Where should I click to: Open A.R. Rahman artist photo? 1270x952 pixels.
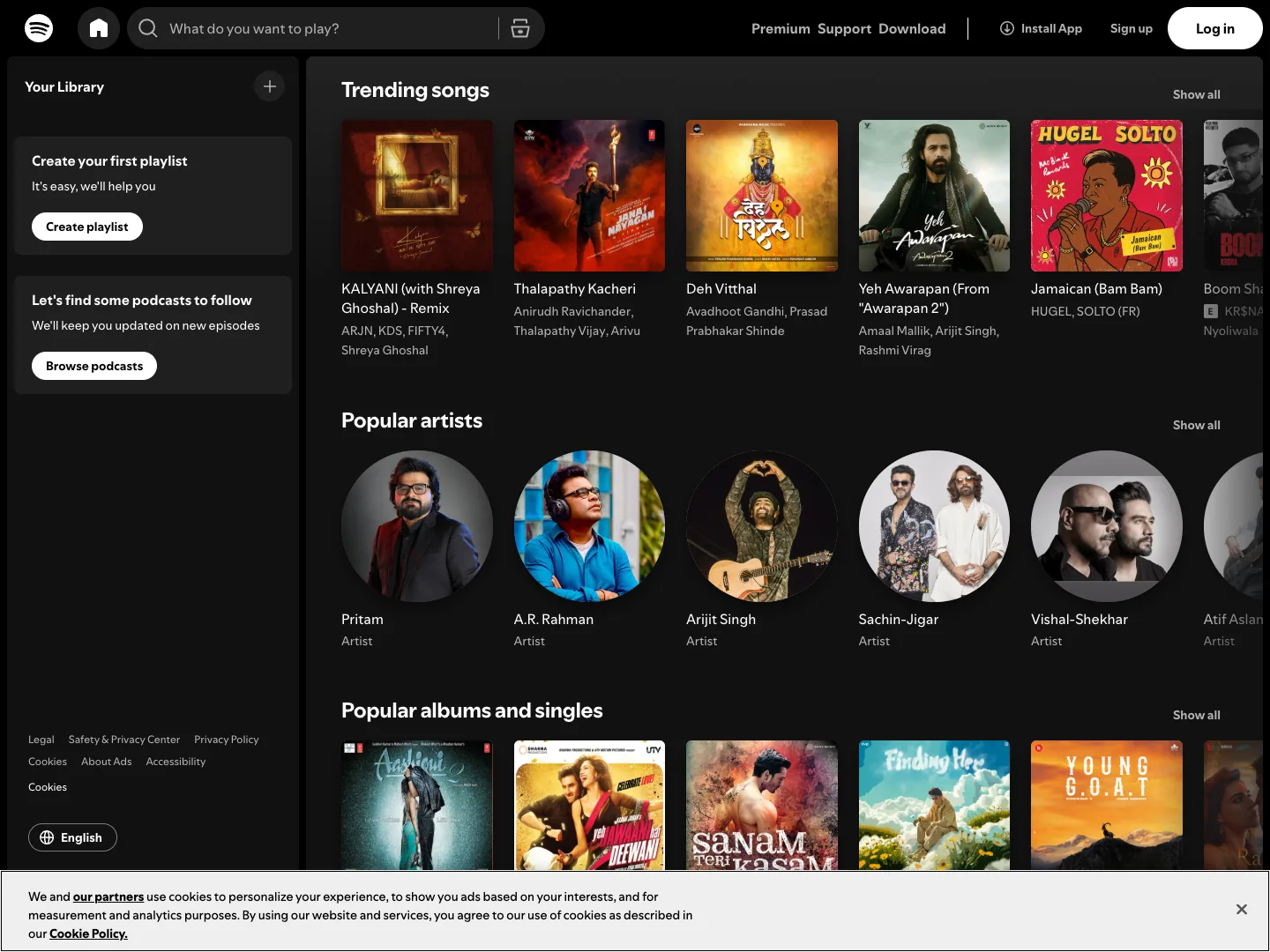click(x=589, y=526)
